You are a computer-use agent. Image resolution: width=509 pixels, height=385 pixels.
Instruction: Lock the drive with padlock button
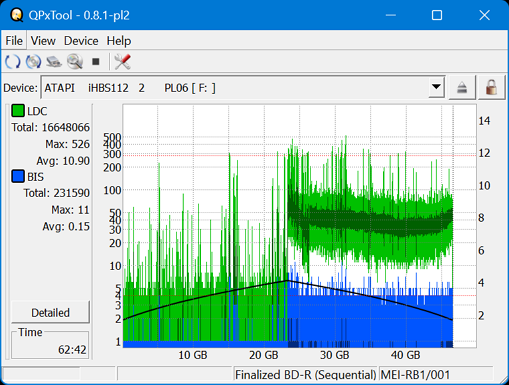tap(491, 88)
